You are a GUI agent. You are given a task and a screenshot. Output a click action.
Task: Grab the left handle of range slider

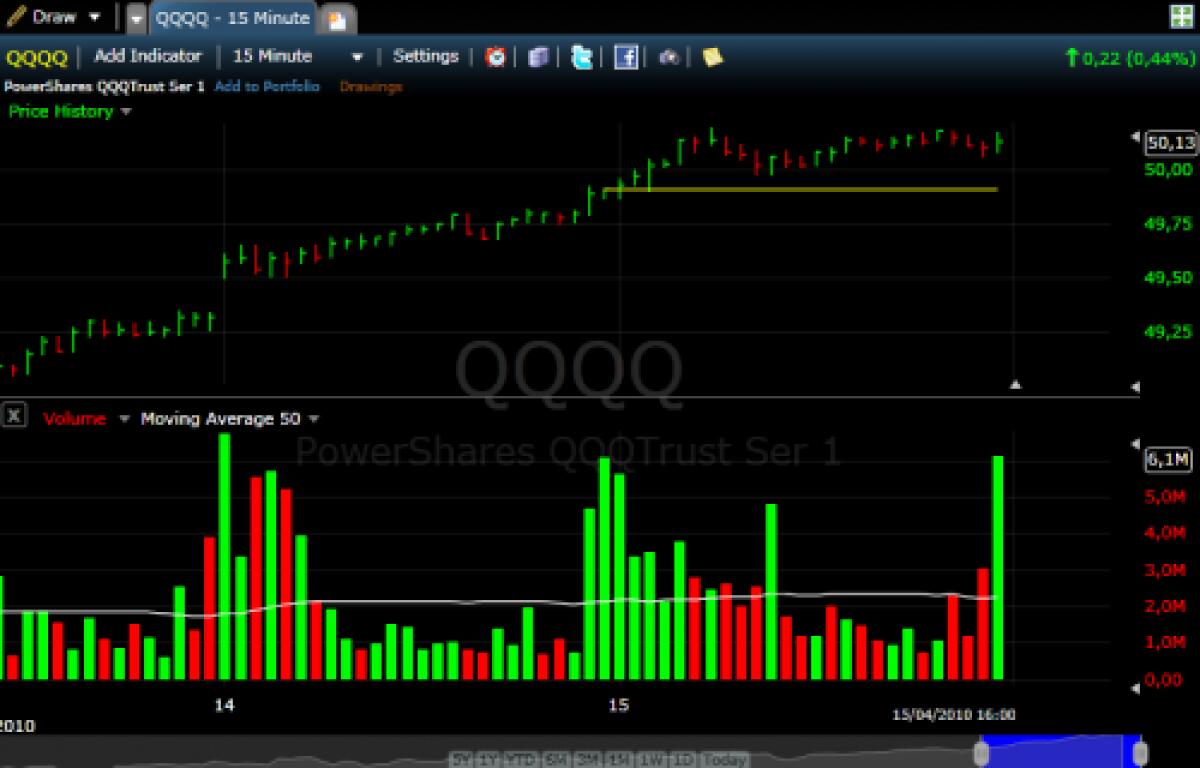pos(983,753)
